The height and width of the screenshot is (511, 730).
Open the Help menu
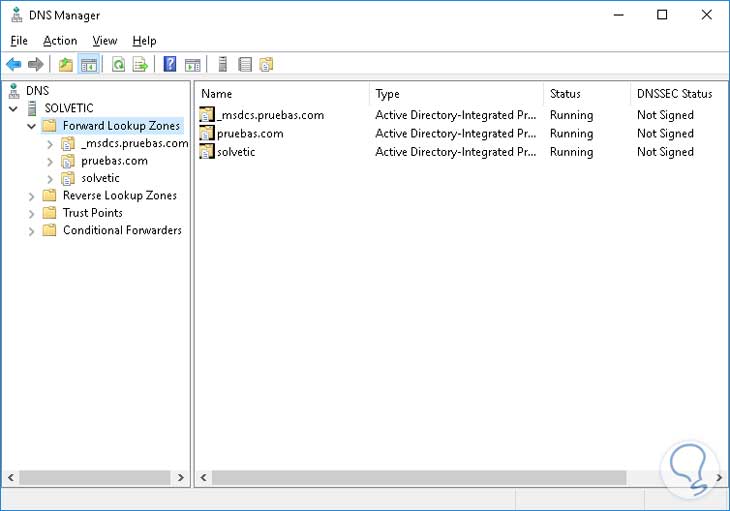coord(144,41)
